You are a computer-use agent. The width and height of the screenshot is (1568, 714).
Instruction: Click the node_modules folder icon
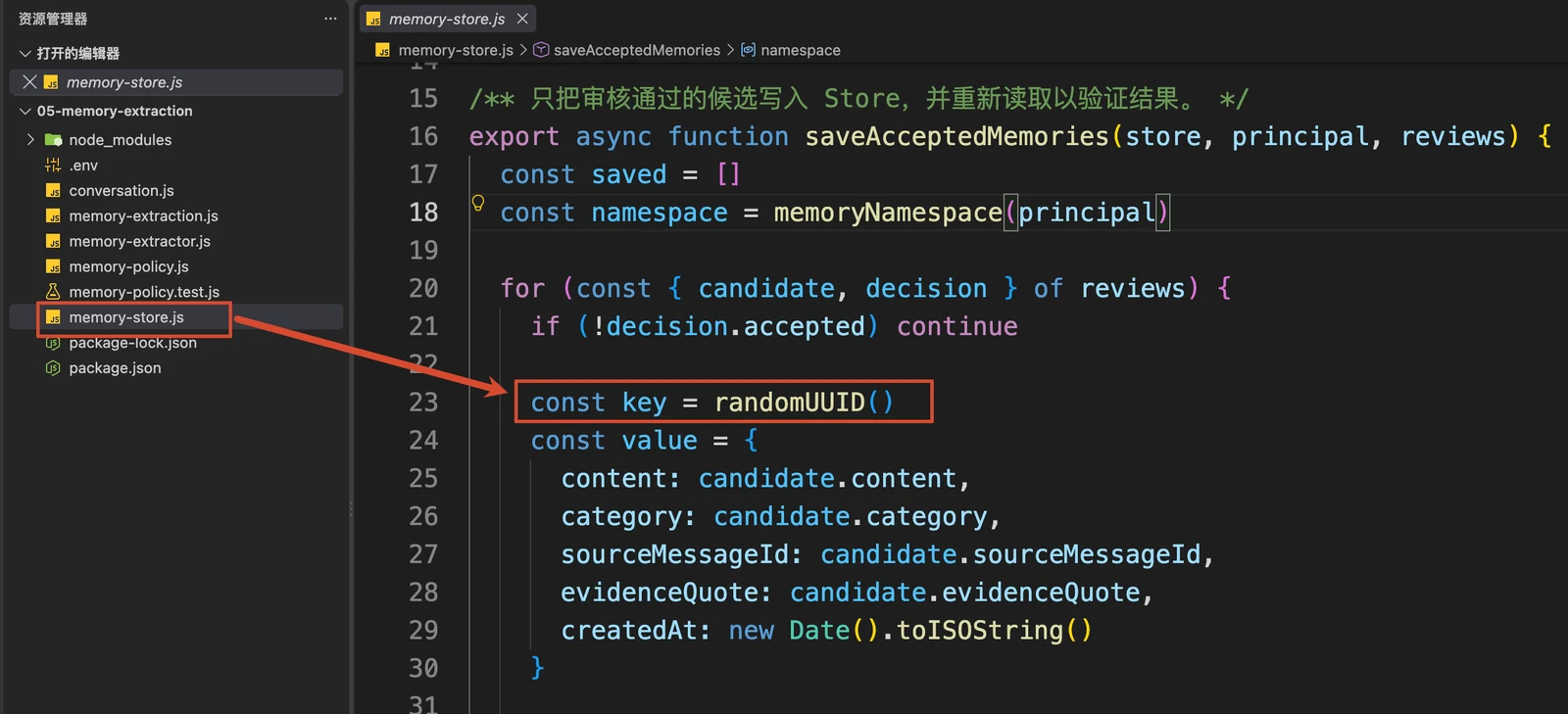point(53,140)
